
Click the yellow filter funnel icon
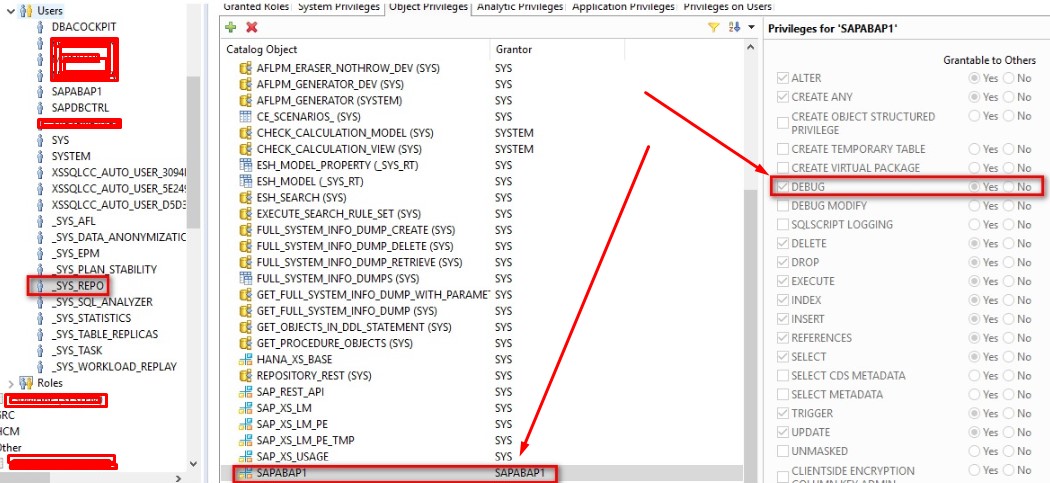coord(714,28)
